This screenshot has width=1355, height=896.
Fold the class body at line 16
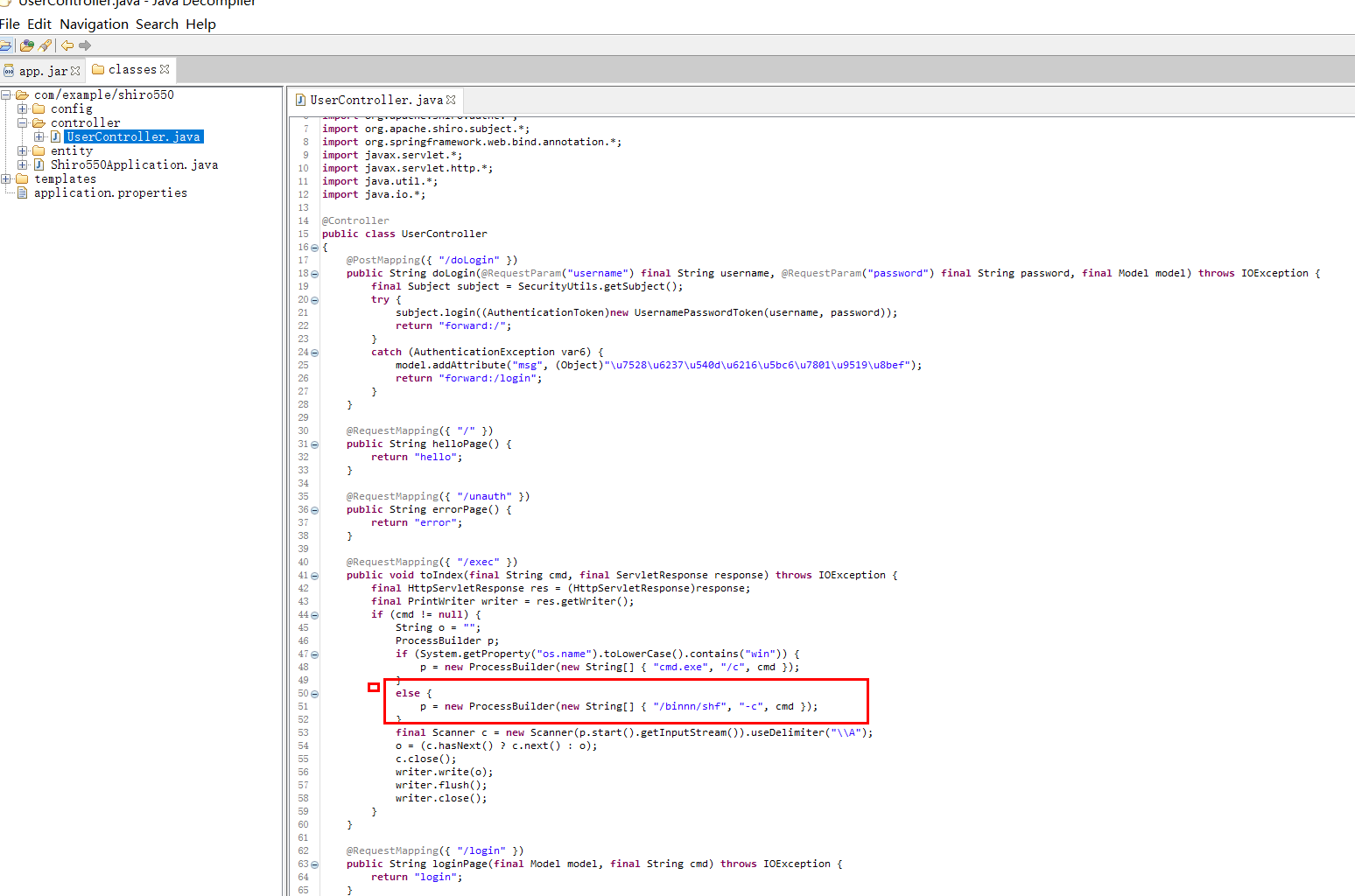(315, 248)
